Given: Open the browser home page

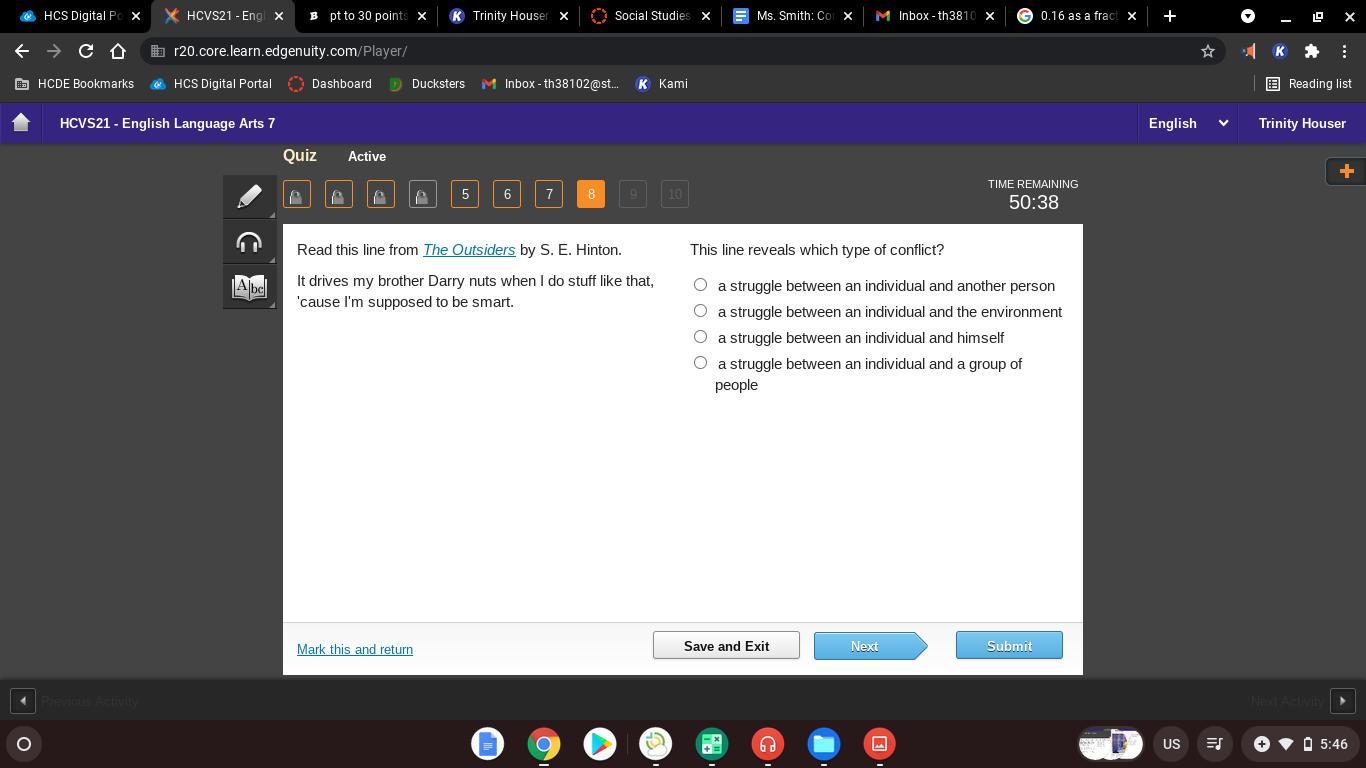Looking at the screenshot, I should pos(118,51).
